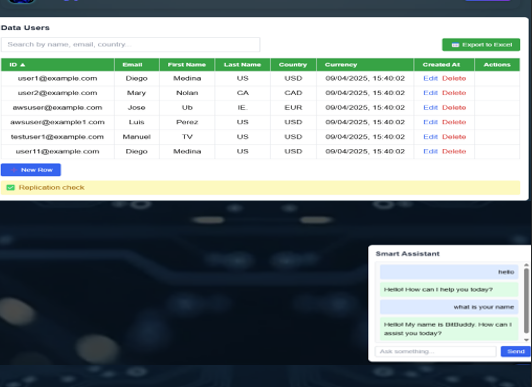The width and height of the screenshot is (532, 387).
Task: Click the green check icon beside Replication check
Action: click(11, 188)
